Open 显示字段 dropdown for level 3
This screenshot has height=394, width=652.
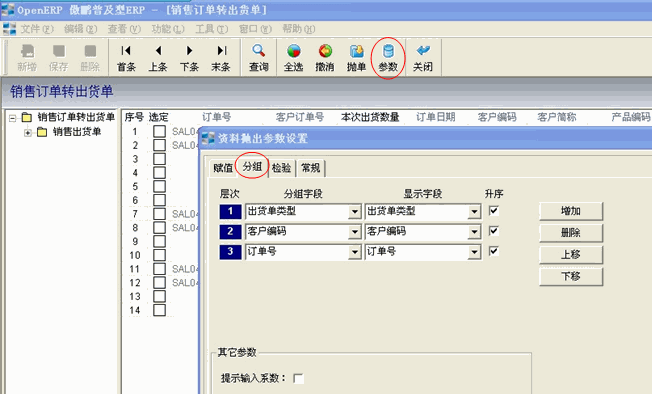click(x=474, y=252)
